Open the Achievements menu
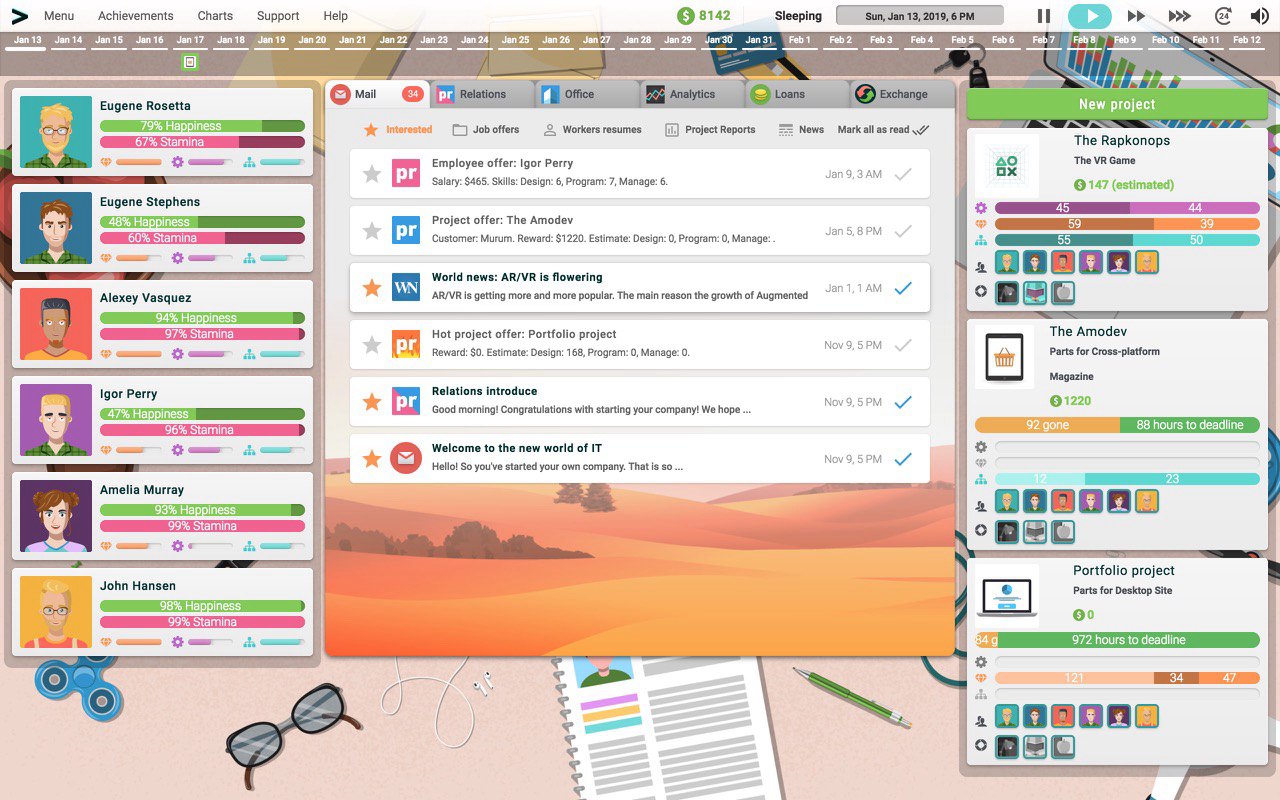This screenshot has height=800, width=1280. tap(135, 15)
